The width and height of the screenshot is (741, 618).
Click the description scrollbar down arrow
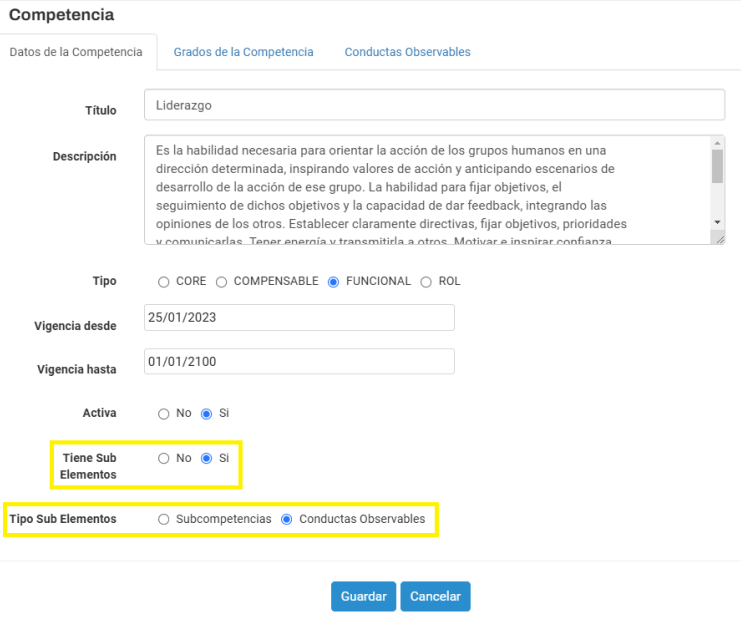pyautogui.click(x=717, y=222)
